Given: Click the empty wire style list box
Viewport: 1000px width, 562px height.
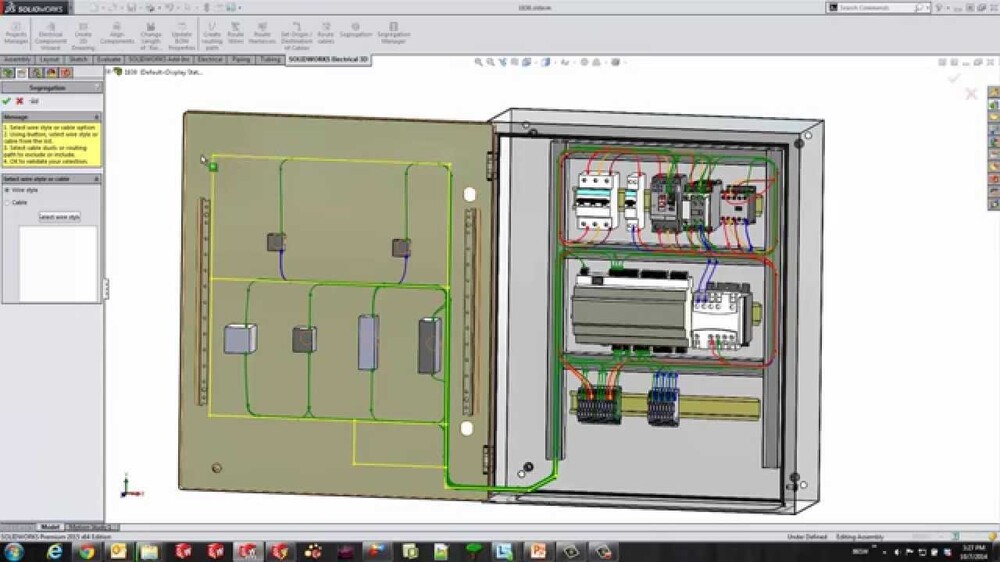Looking at the screenshot, I should tap(58, 262).
